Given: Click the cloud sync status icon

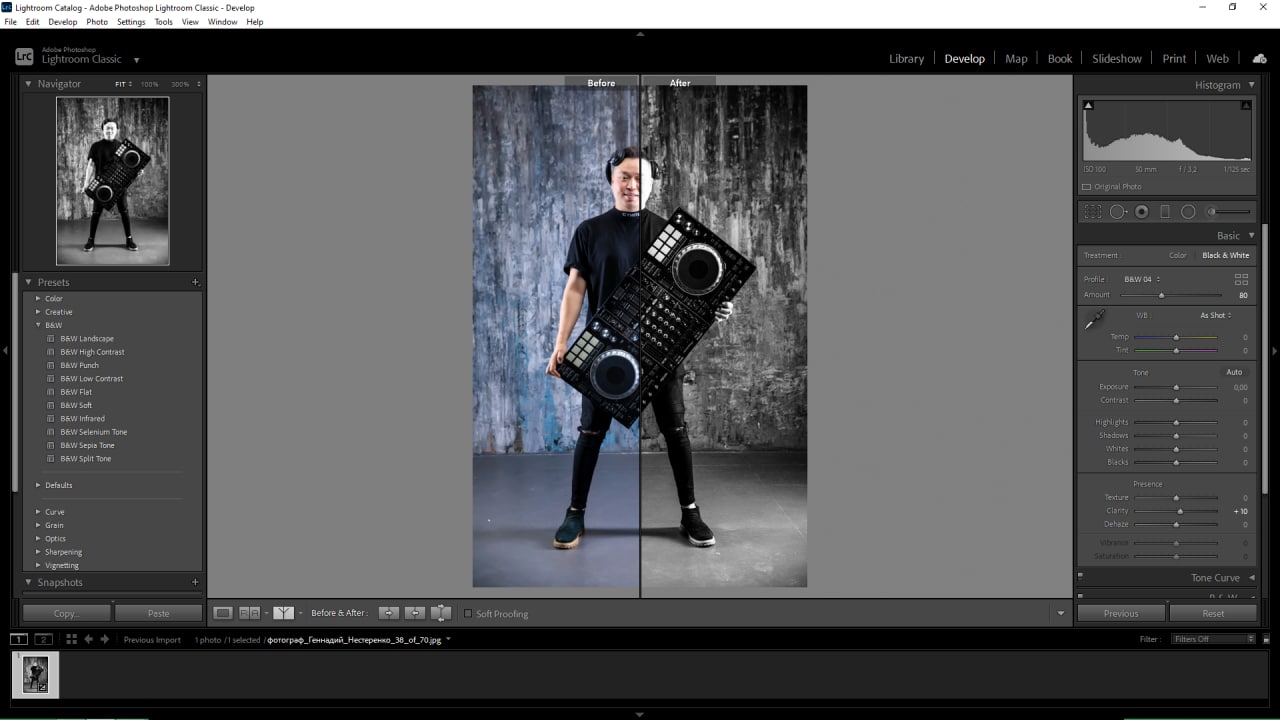Looking at the screenshot, I should (1259, 58).
